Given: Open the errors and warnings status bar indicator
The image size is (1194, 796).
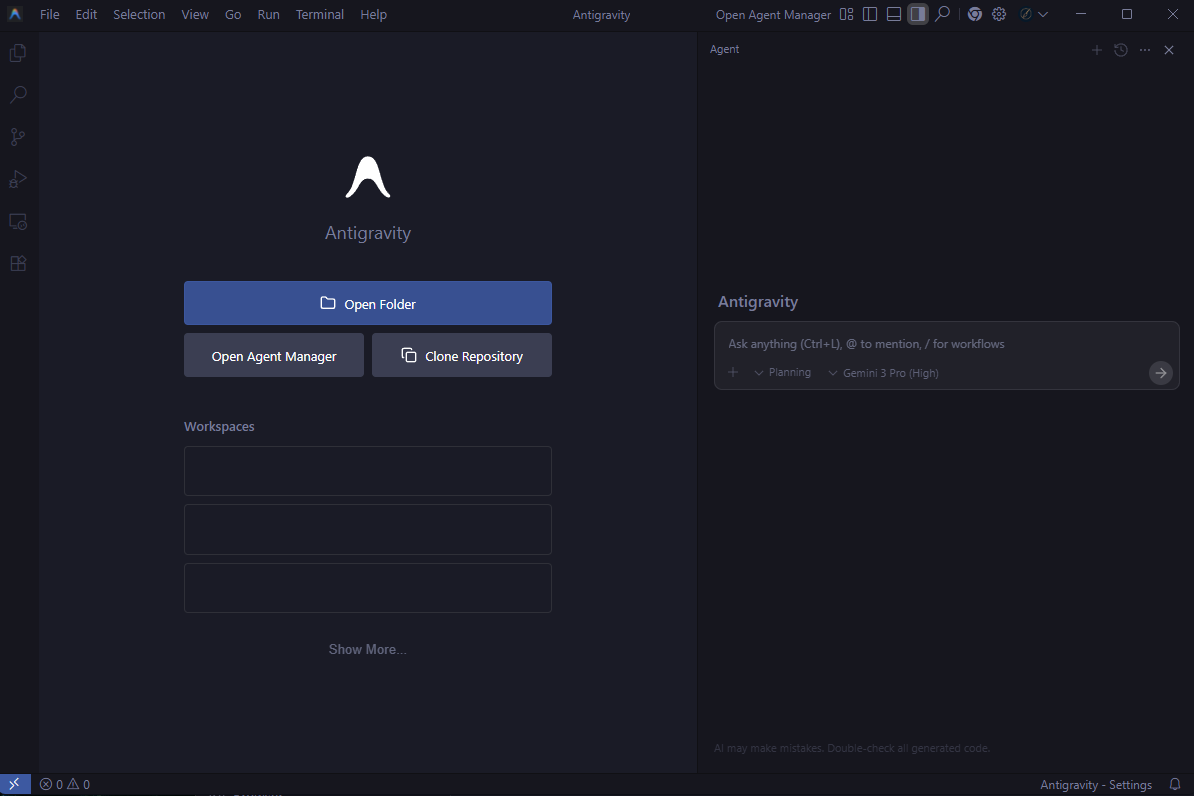Looking at the screenshot, I should (65, 785).
